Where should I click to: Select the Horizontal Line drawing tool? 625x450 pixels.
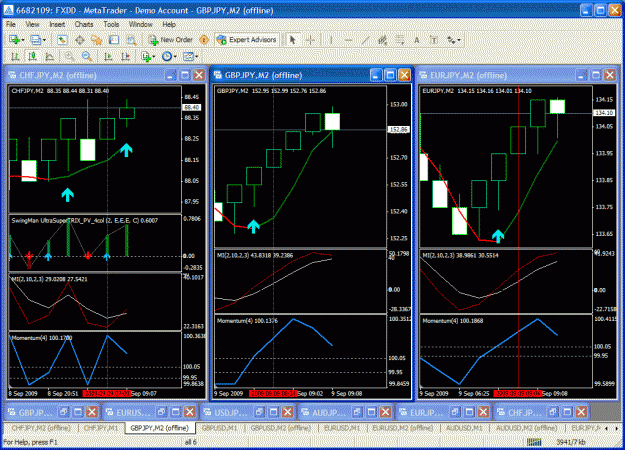click(x=348, y=40)
